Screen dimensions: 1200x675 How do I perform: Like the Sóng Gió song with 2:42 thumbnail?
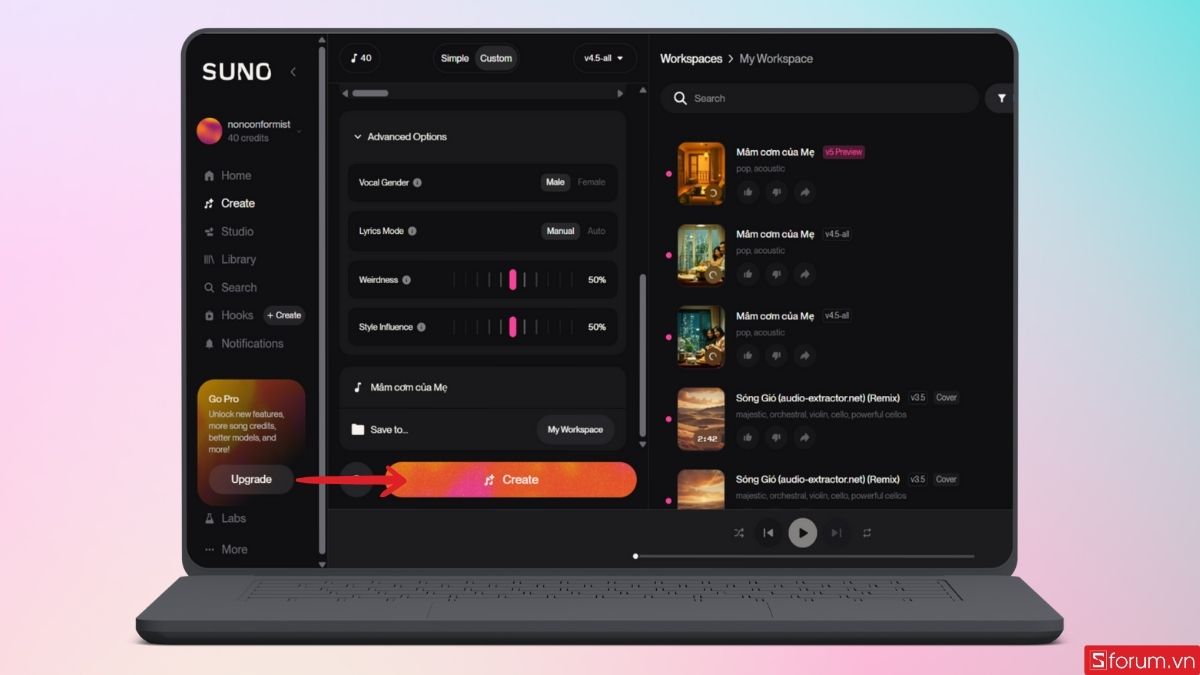pyautogui.click(x=747, y=437)
